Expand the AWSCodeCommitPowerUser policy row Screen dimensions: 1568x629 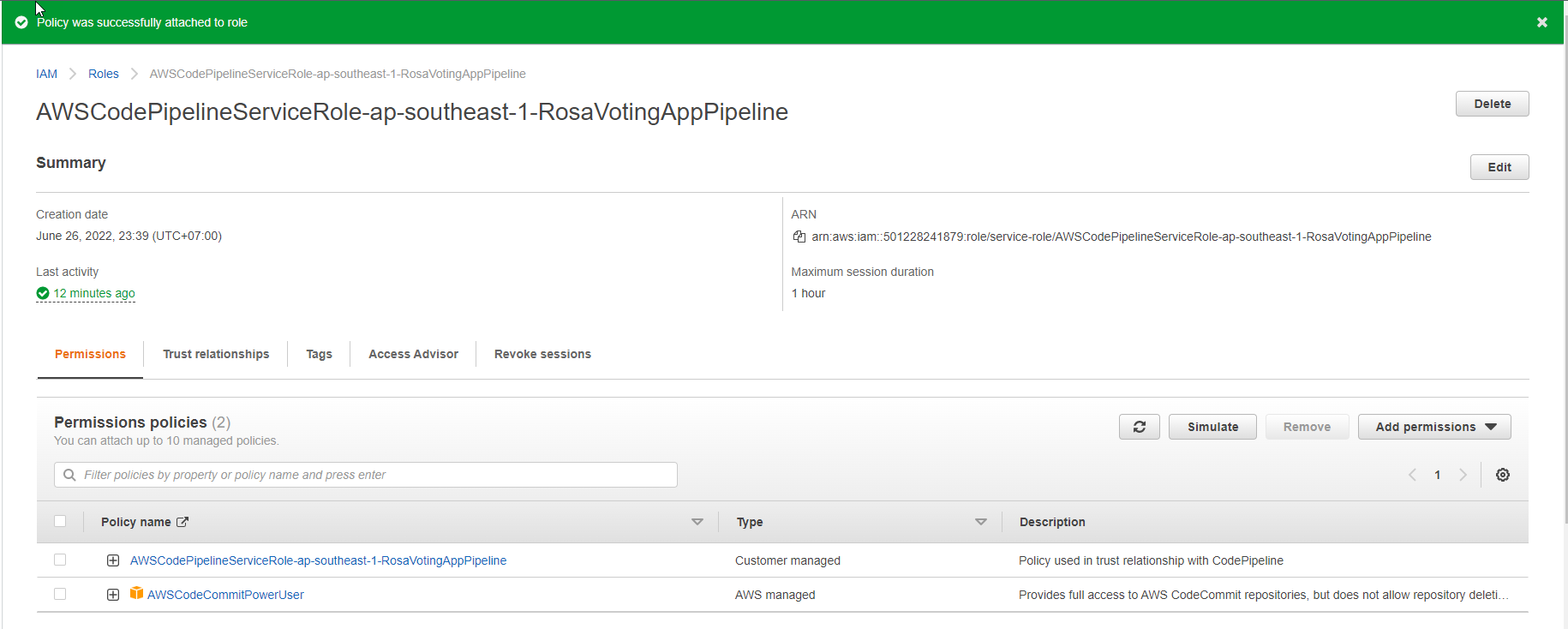[113, 595]
